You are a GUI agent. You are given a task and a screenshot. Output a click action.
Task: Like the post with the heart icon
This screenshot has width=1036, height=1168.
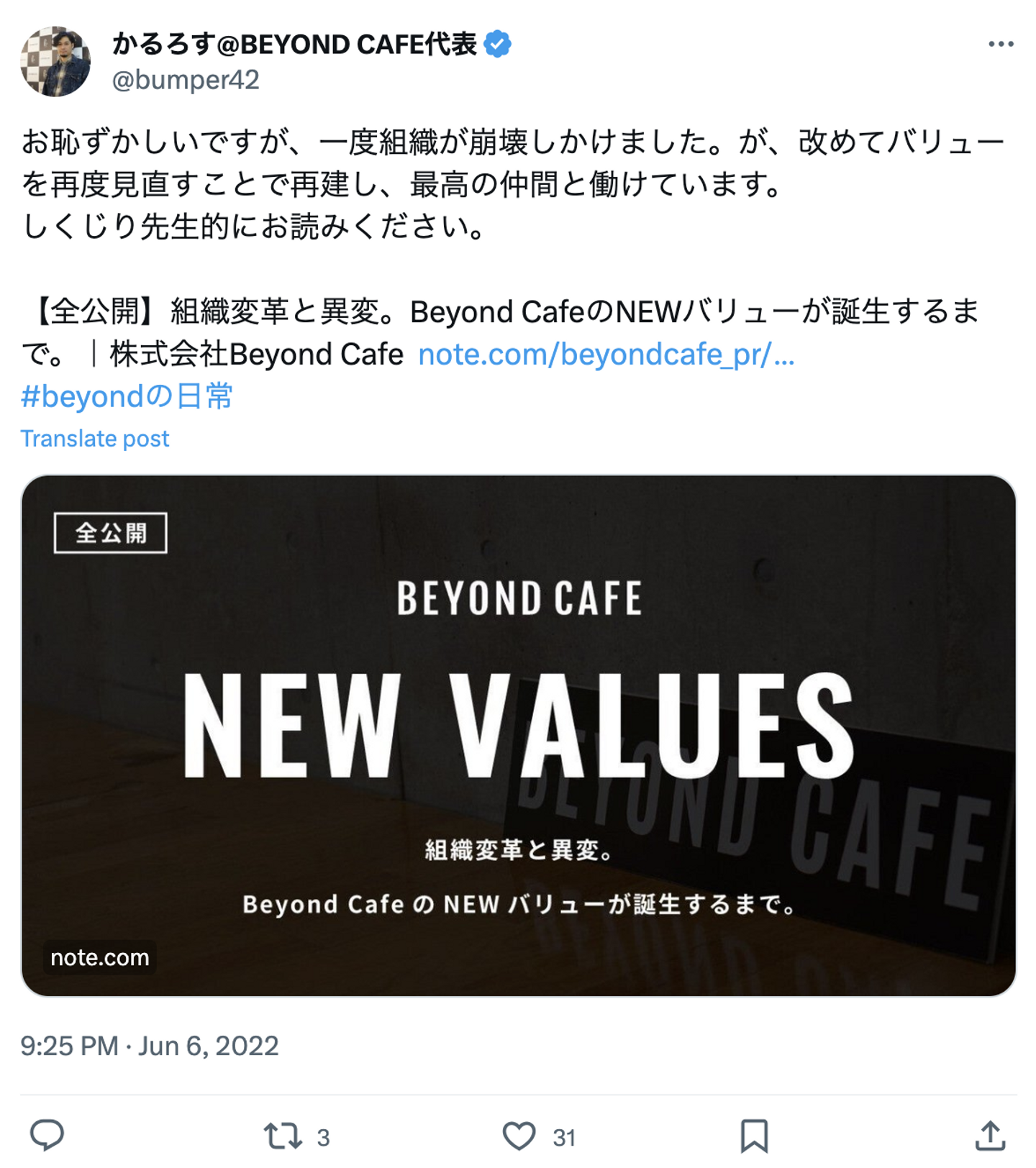[x=519, y=1136]
